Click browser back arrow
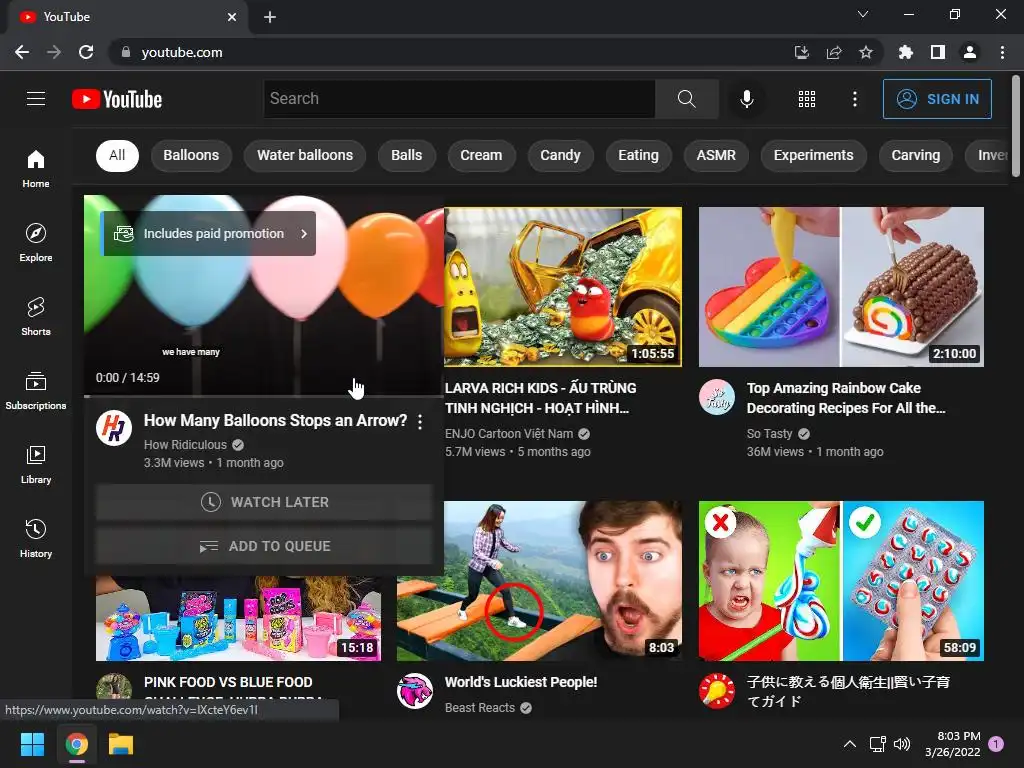Image resolution: width=1024 pixels, height=768 pixels. point(22,52)
